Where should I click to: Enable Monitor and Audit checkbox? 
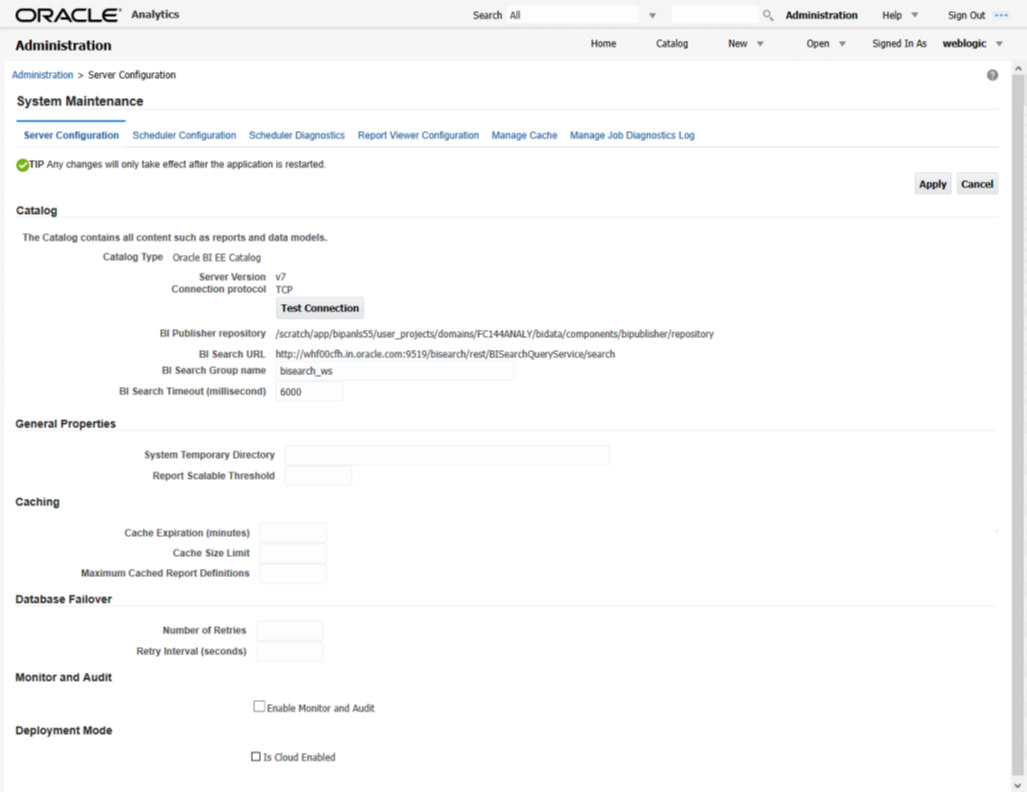coord(259,706)
